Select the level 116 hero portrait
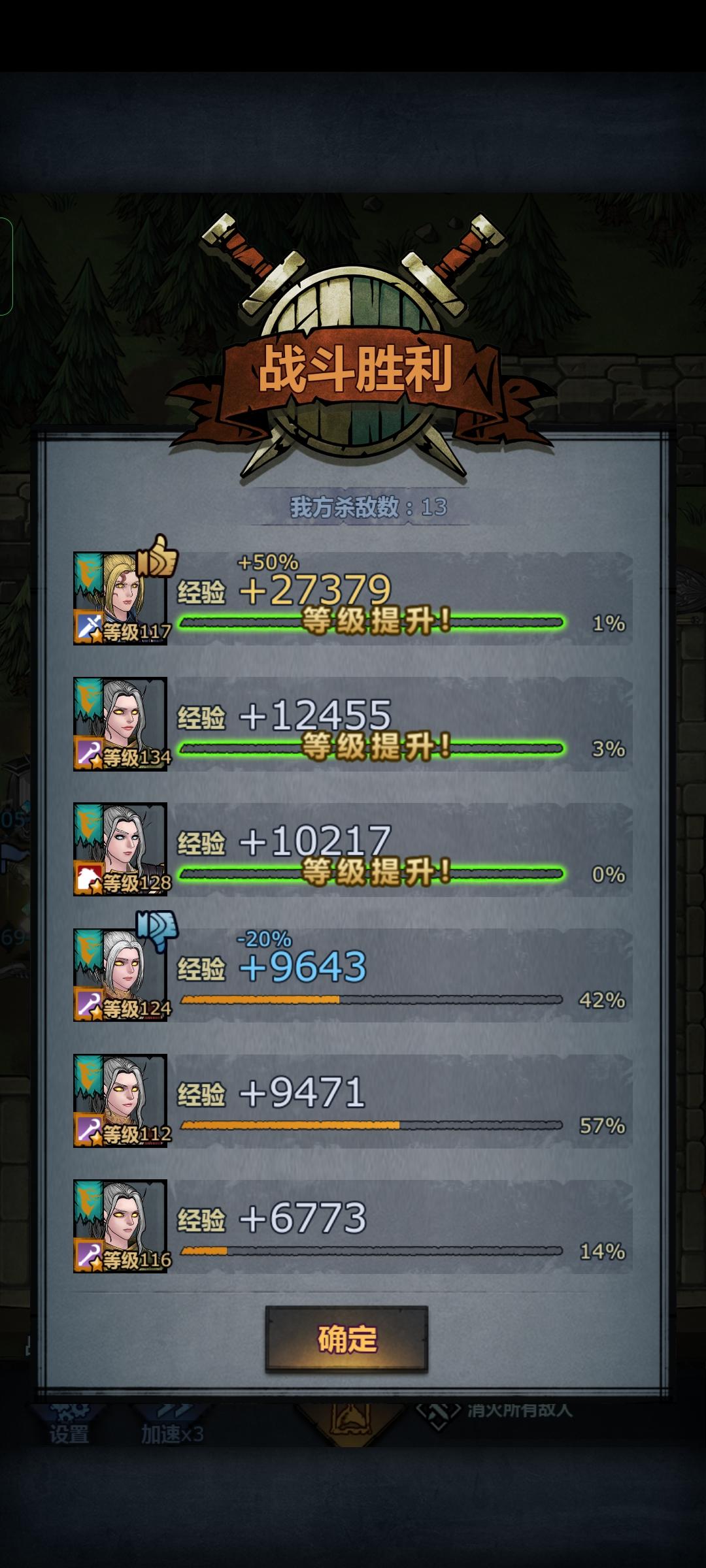 point(120,1226)
